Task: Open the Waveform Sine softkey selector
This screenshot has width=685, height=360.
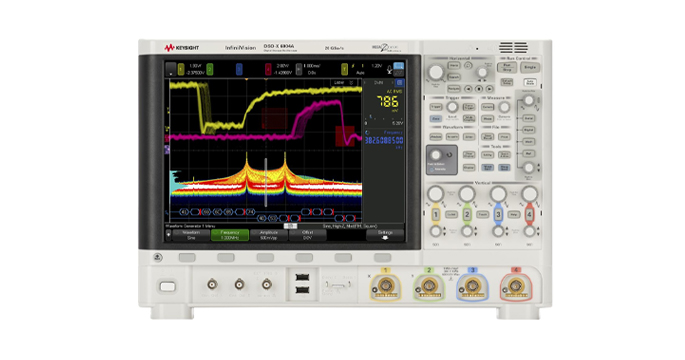Action: (x=191, y=235)
